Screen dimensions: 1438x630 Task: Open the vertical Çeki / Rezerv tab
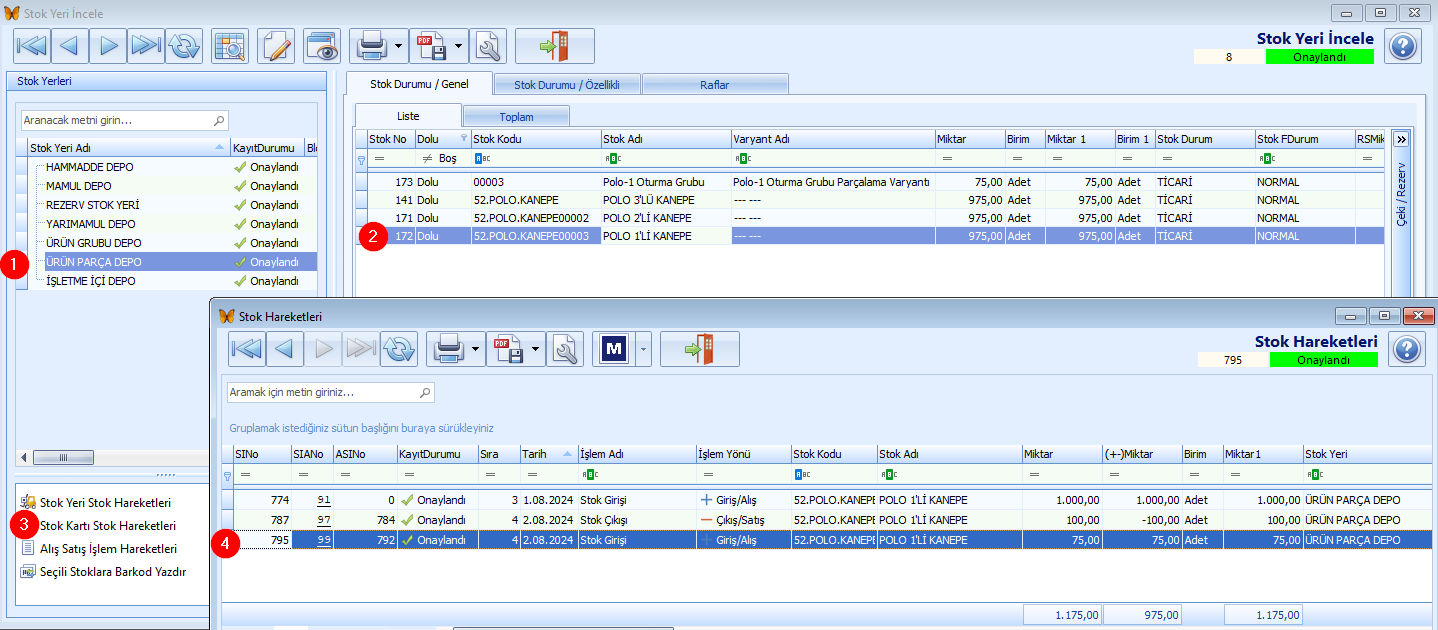pos(1401,194)
